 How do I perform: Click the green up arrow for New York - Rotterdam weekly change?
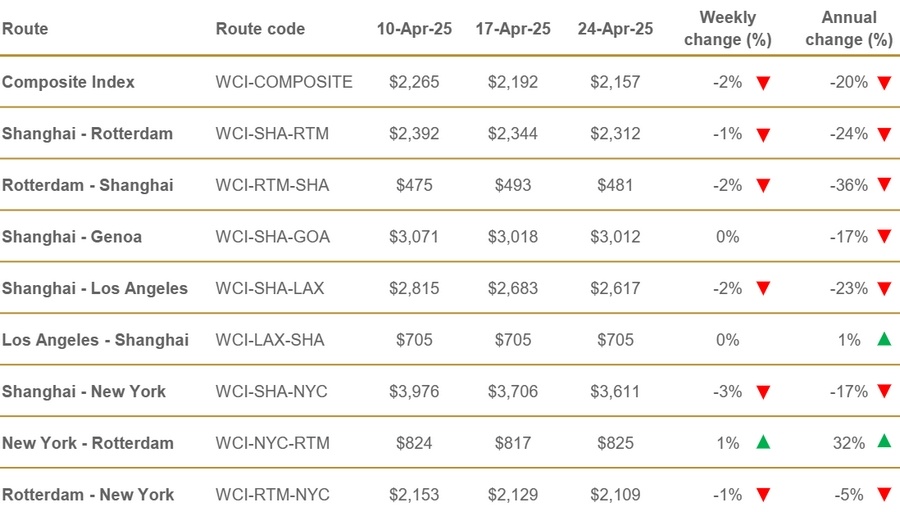pos(763,442)
